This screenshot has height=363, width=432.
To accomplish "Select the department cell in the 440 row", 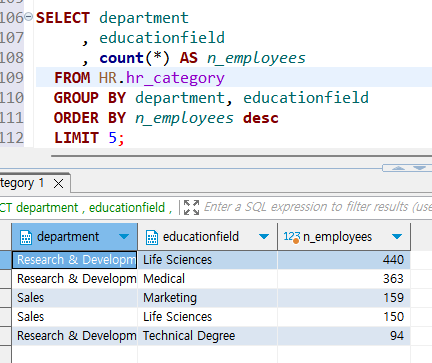I will (74, 260).
